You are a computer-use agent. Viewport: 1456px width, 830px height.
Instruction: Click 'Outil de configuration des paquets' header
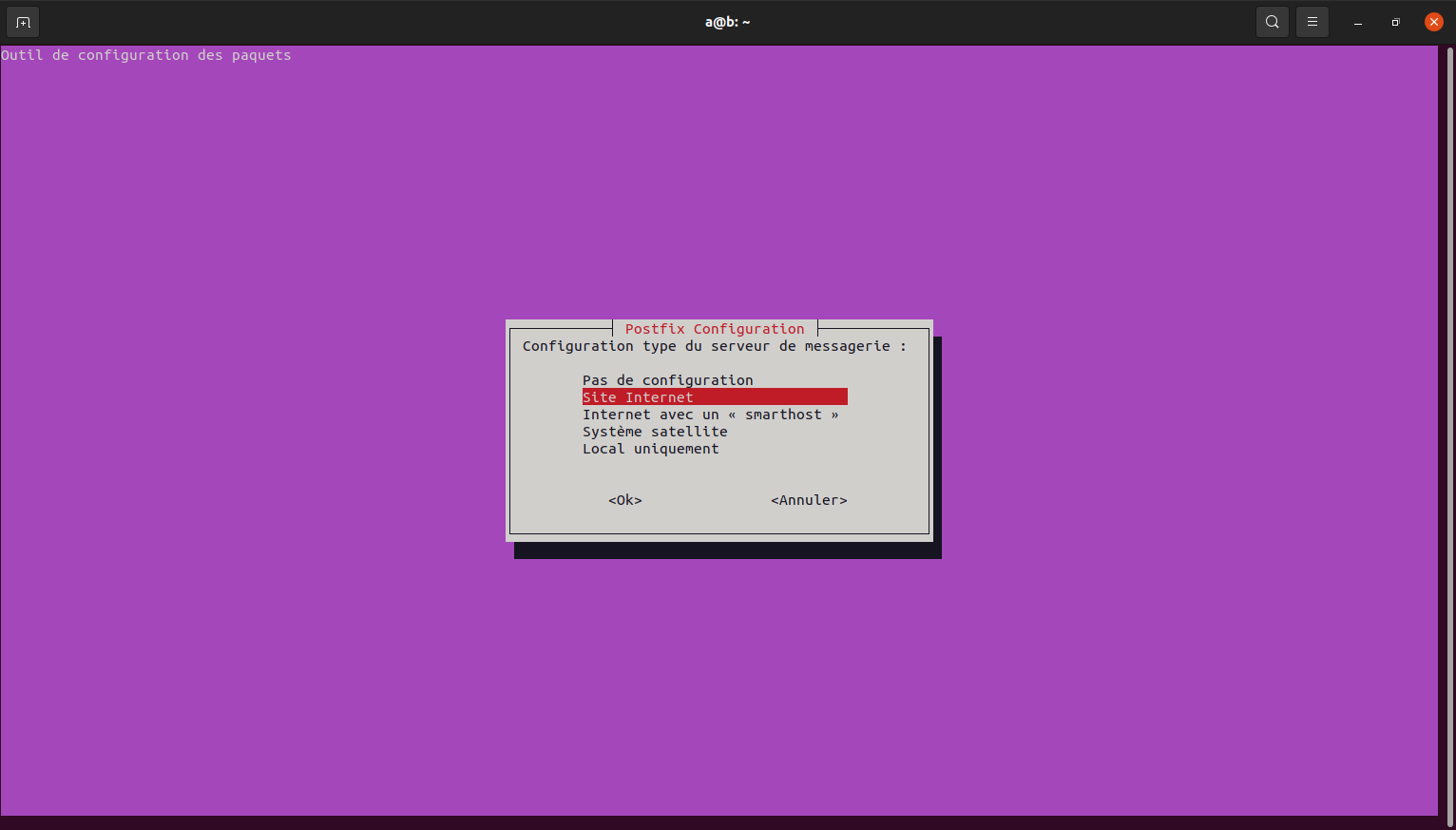point(146,55)
